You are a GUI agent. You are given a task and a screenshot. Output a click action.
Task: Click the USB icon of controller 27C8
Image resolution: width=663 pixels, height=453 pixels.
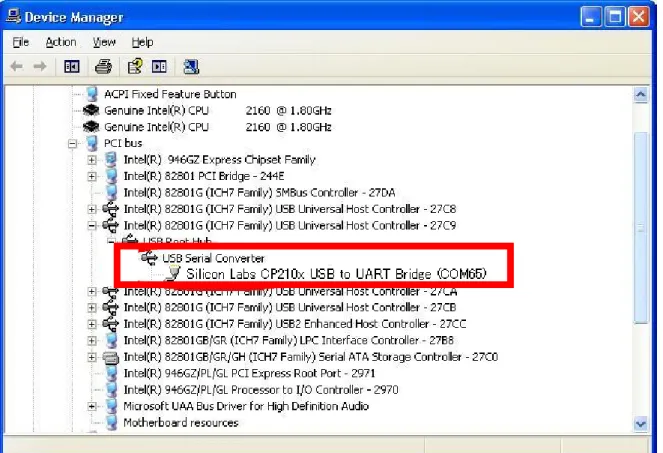[111, 209]
